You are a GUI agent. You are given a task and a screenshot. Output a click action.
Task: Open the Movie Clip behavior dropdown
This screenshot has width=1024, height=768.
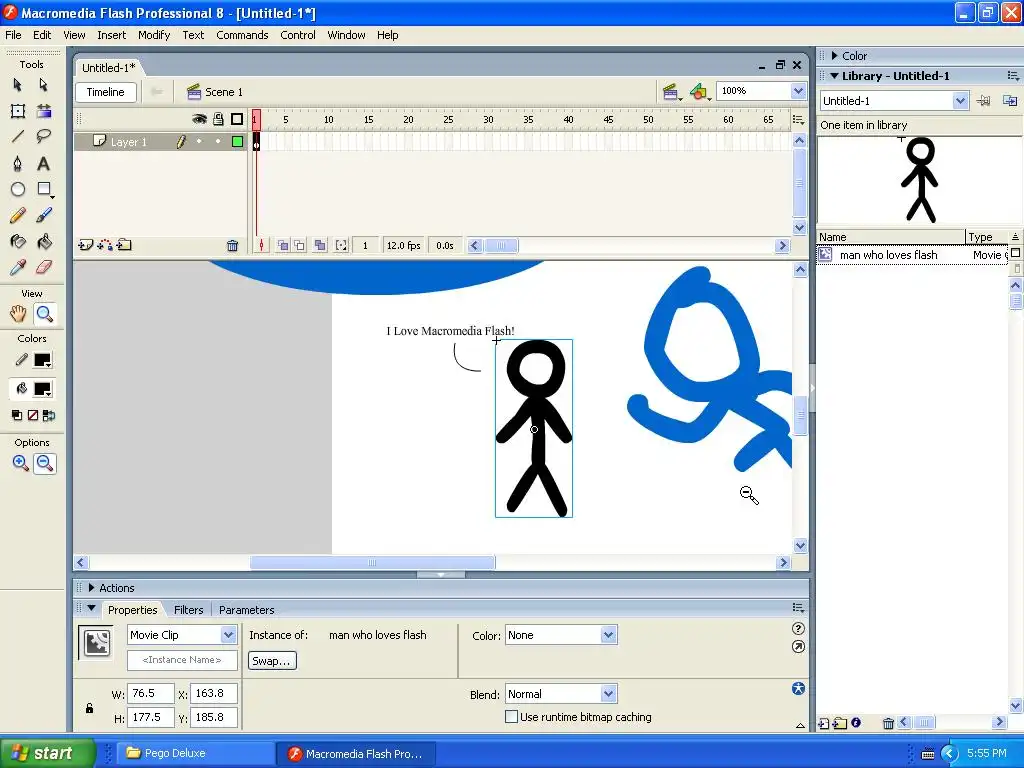tap(228, 635)
